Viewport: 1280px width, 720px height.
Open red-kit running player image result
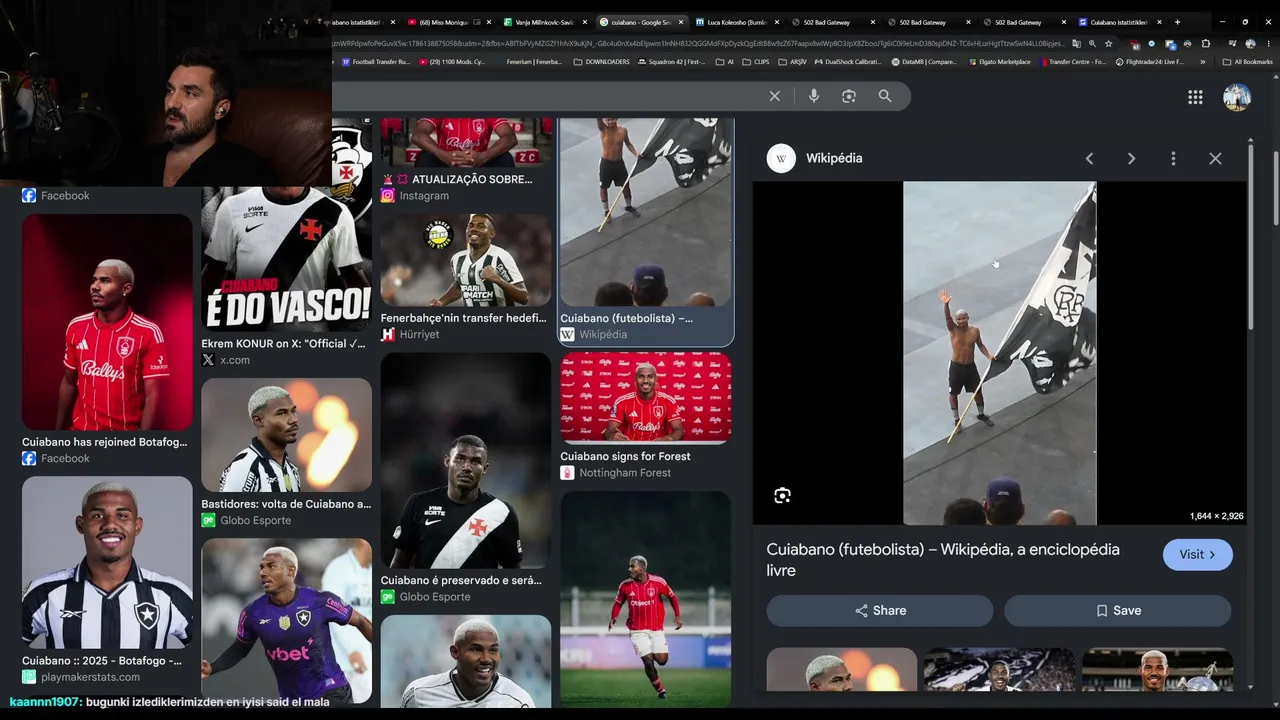(646, 599)
